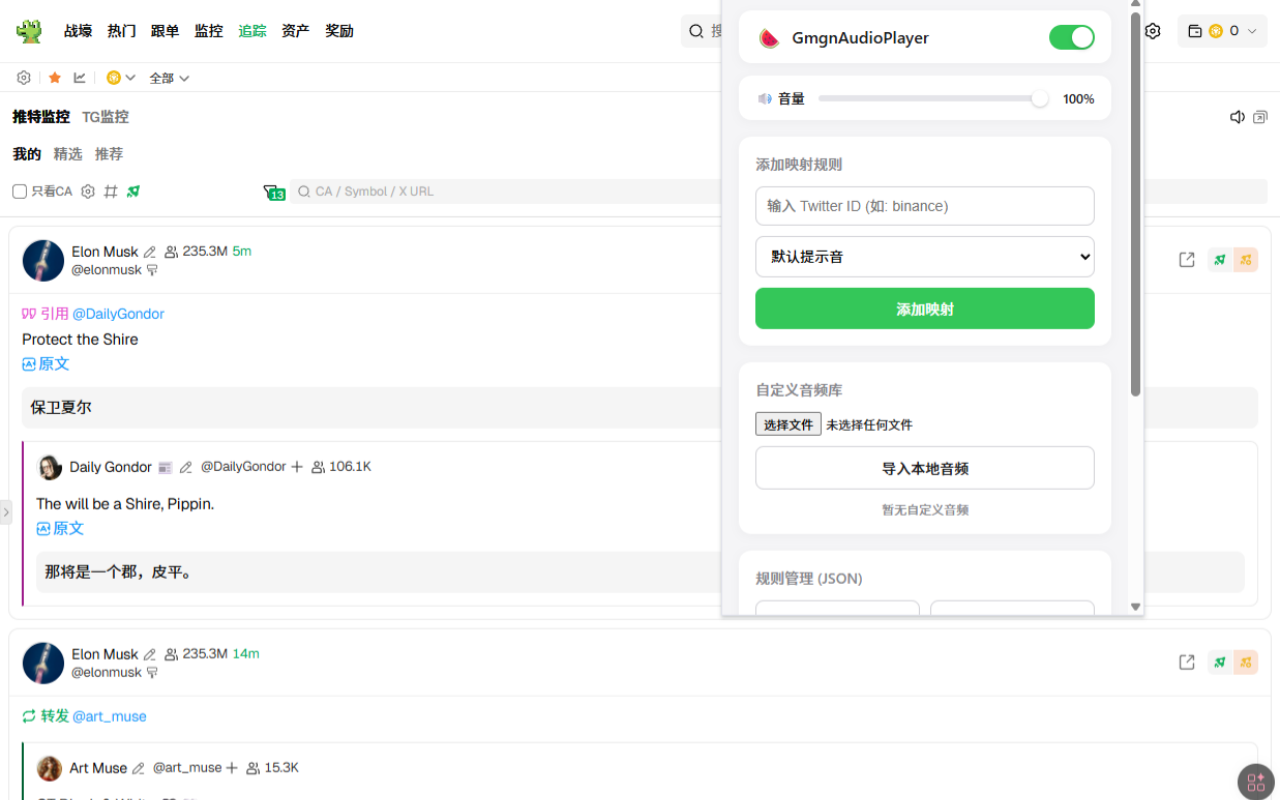1280x800 pixels.
Task: Click the watermelon GmgnAudioPlayer logo
Action: coord(769,38)
